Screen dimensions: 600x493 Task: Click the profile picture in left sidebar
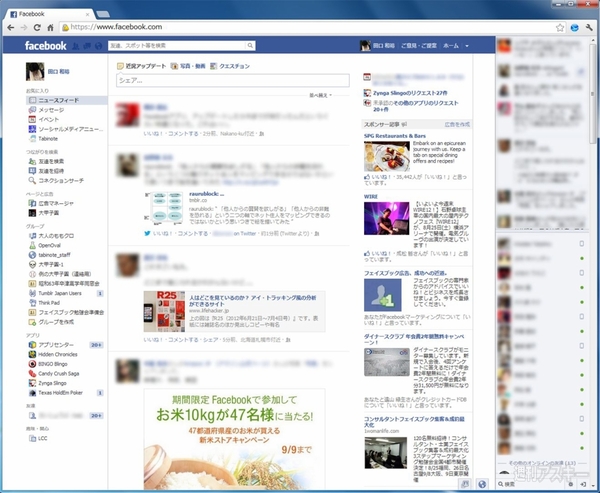tap(35, 72)
